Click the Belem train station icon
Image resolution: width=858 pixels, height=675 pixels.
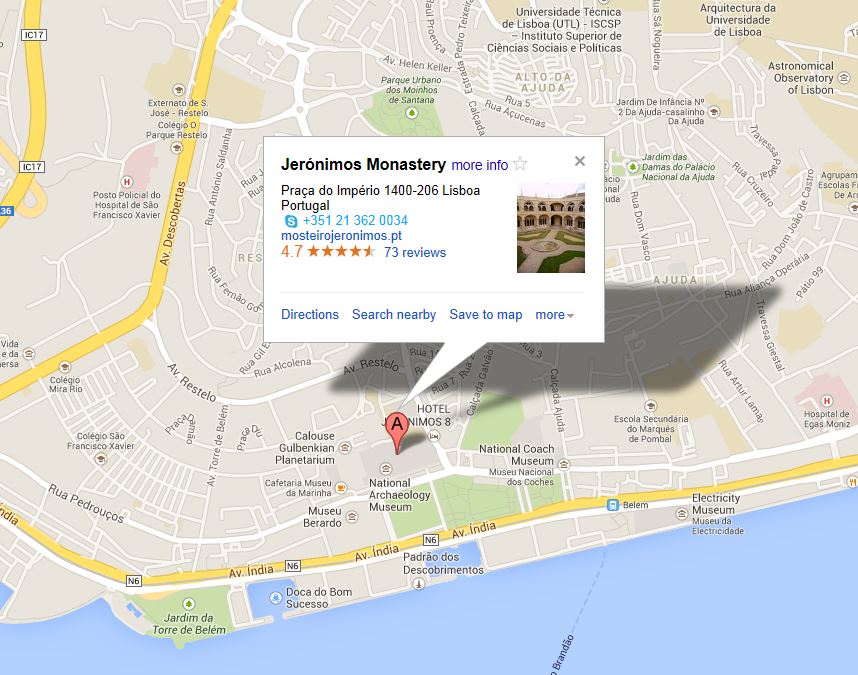click(613, 505)
